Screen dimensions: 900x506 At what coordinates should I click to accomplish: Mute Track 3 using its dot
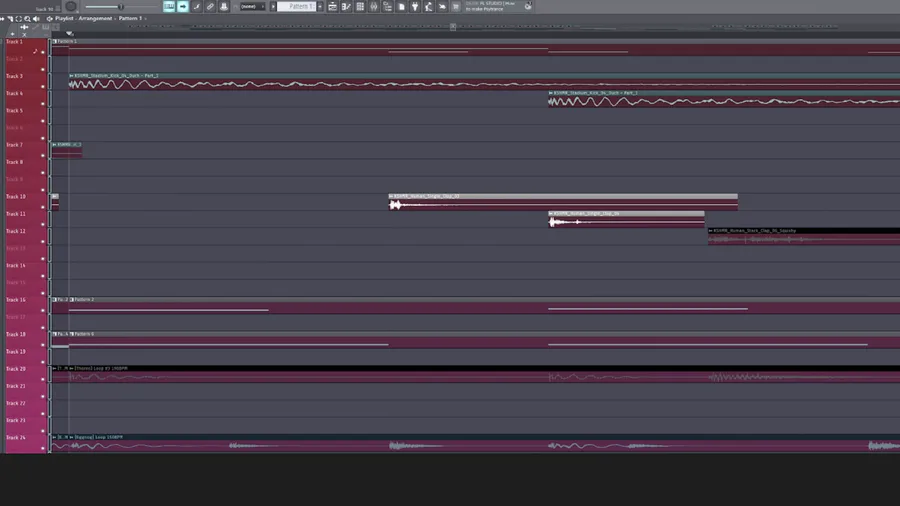(42, 87)
